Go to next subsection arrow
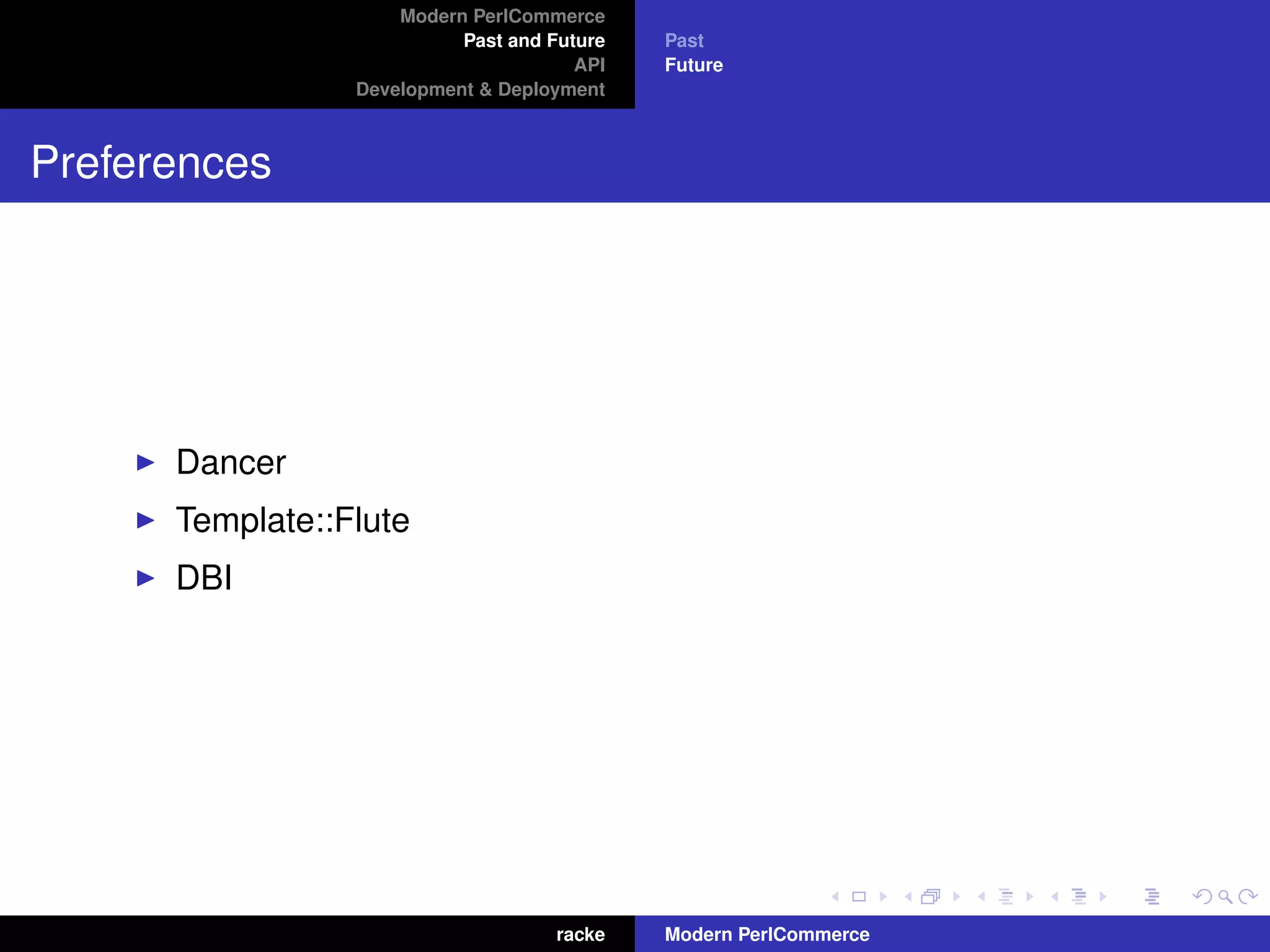The height and width of the screenshot is (952, 1270). point(1030,896)
